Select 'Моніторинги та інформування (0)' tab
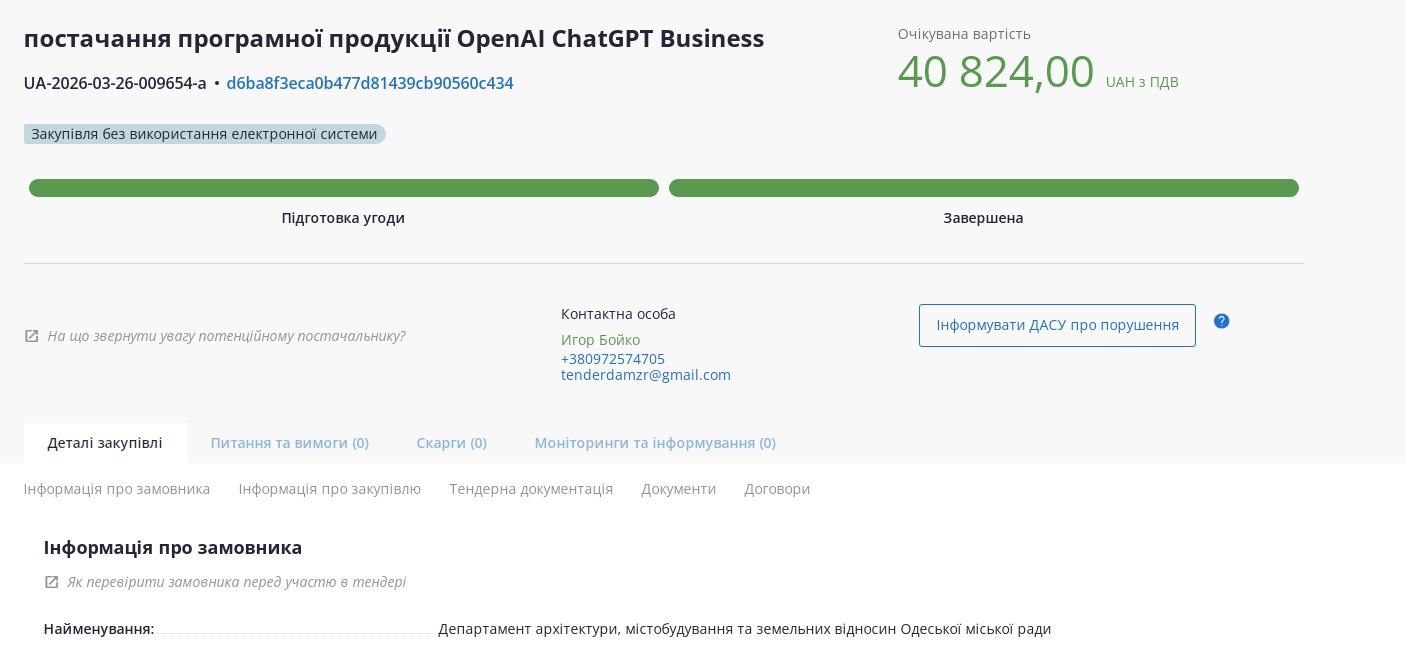 coord(654,443)
